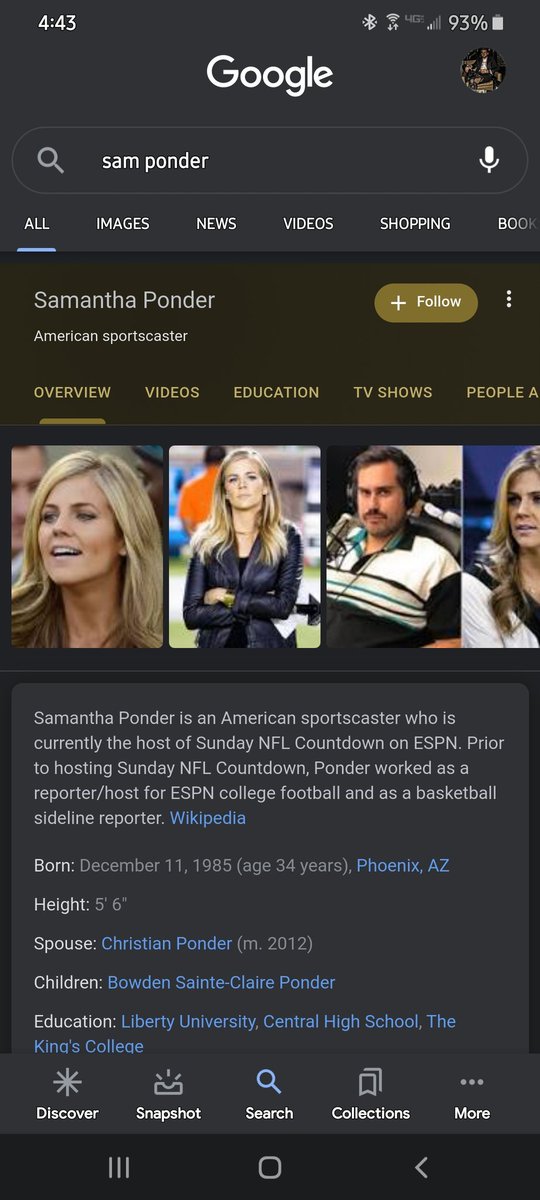The width and height of the screenshot is (540, 1200).
Task: Tap the American sportscaster subtitle
Action: 111,336
